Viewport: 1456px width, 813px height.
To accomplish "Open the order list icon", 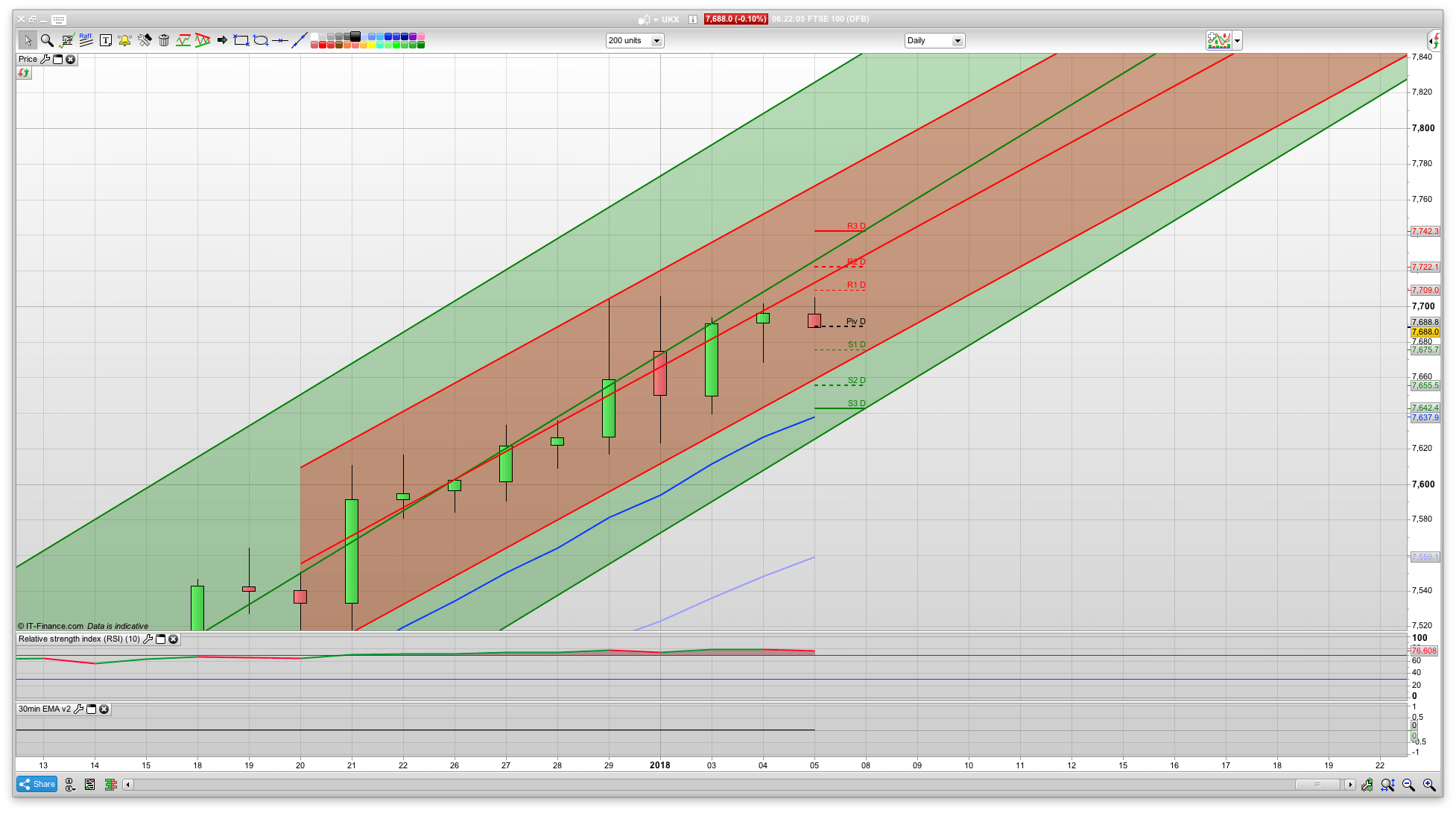I will click(x=90, y=784).
